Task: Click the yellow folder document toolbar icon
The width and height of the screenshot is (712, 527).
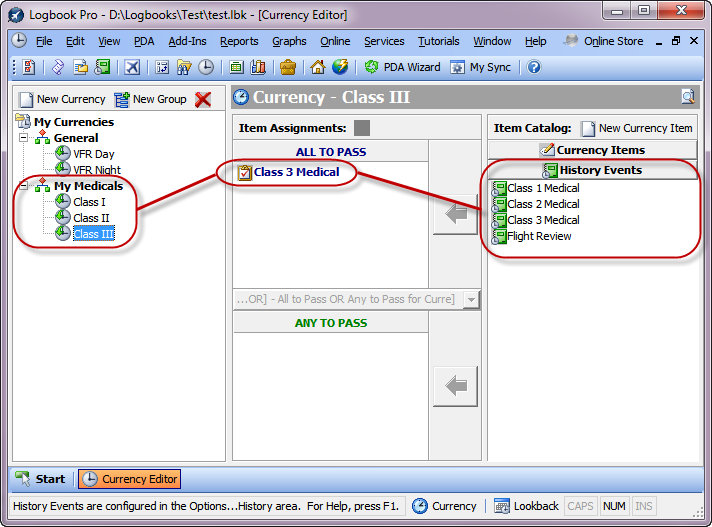Action: [80, 67]
